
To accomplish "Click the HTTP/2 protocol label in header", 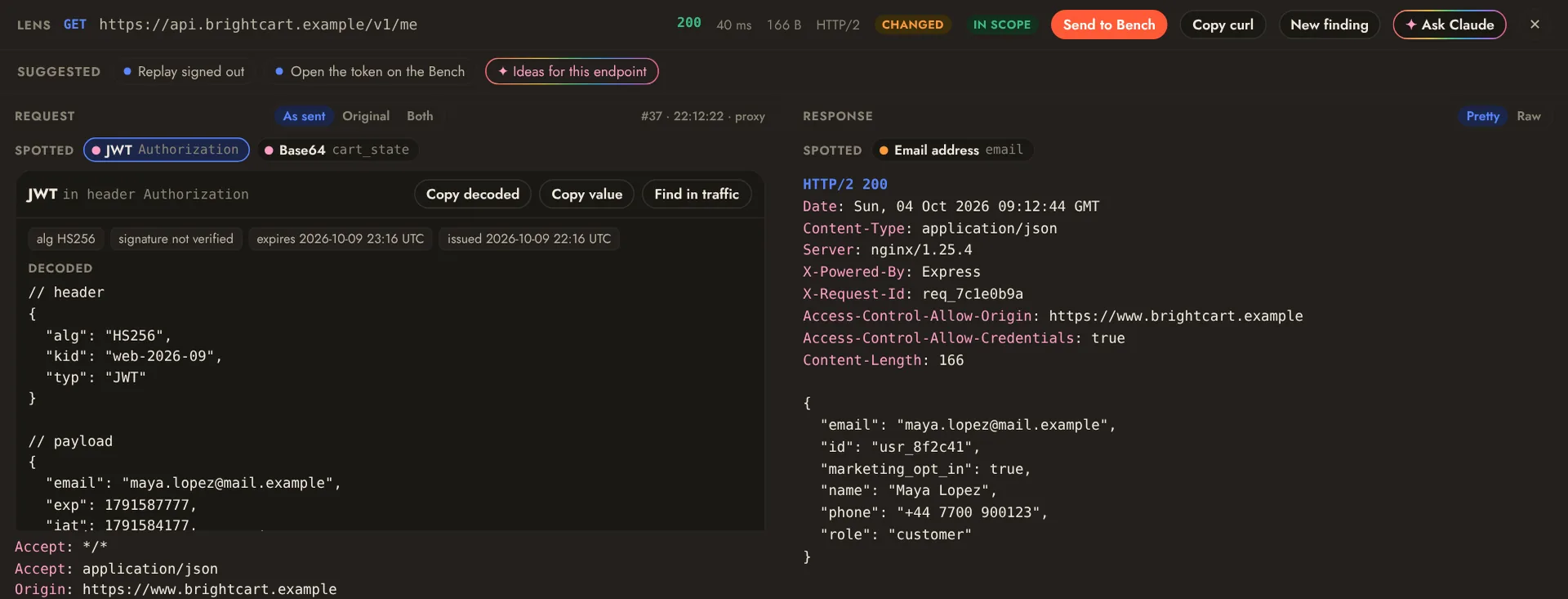I will pyautogui.click(x=838, y=25).
